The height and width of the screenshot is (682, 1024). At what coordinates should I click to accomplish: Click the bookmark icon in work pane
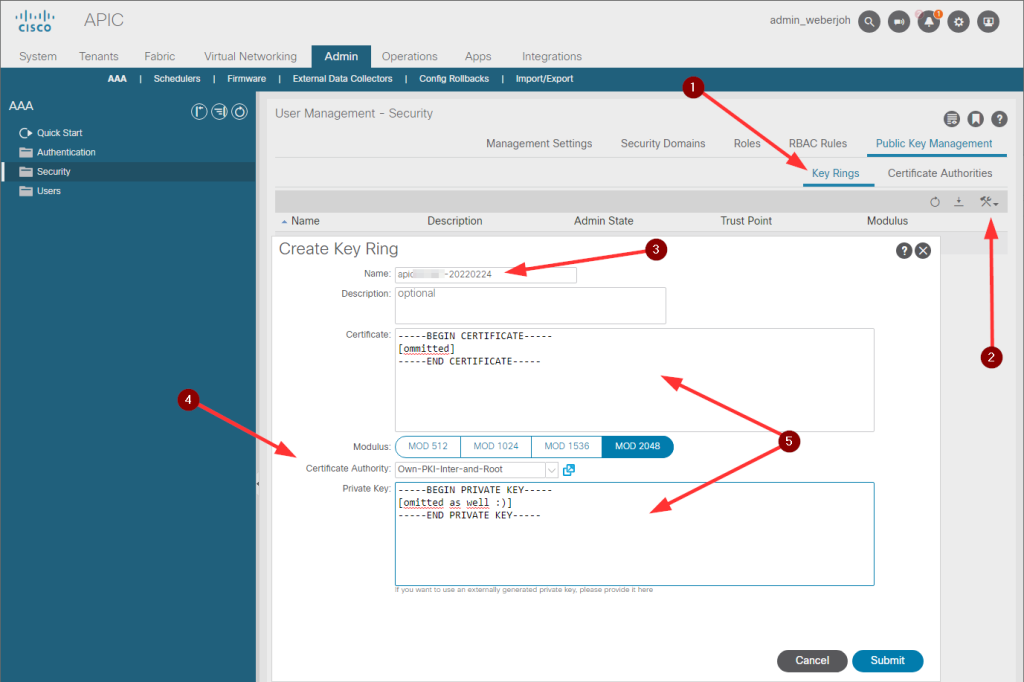pyautogui.click(x=975, y=119)
